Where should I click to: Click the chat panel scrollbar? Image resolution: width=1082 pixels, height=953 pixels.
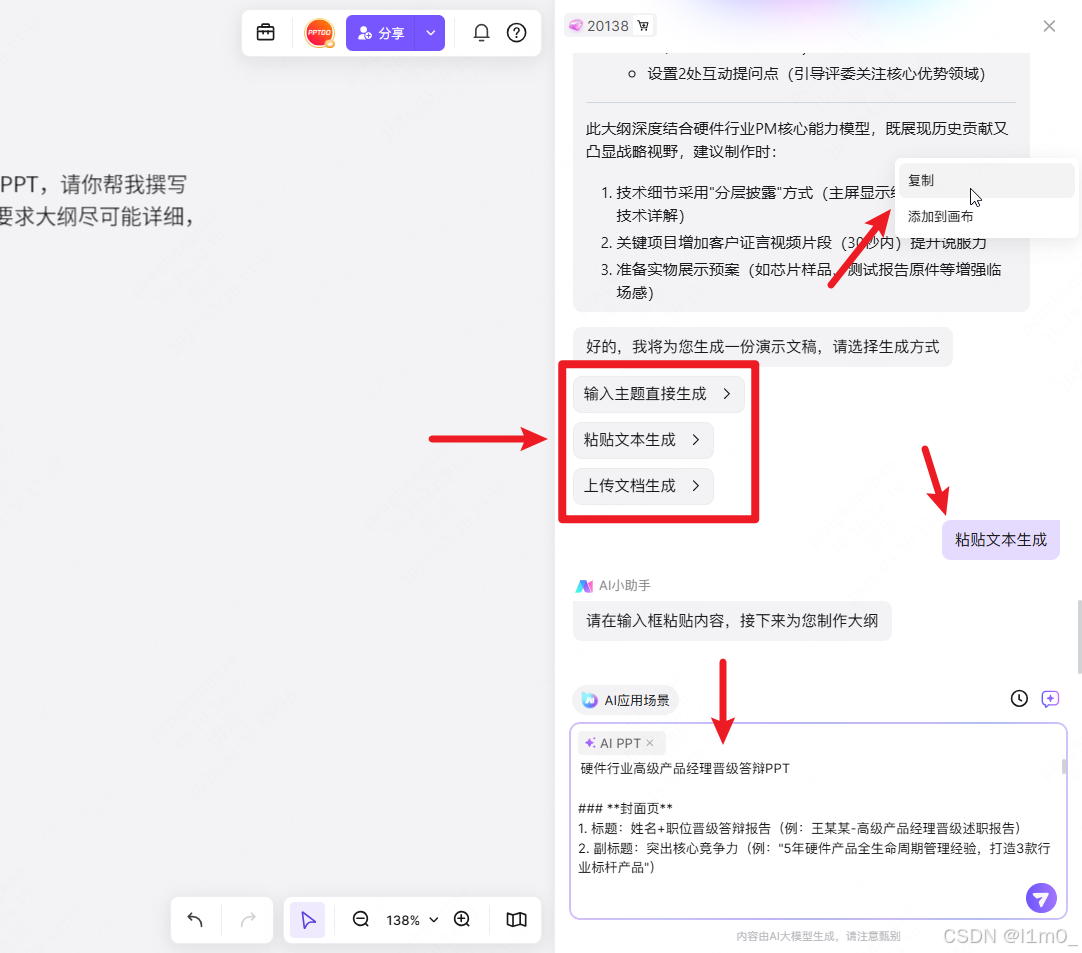tap(1079, 637)
